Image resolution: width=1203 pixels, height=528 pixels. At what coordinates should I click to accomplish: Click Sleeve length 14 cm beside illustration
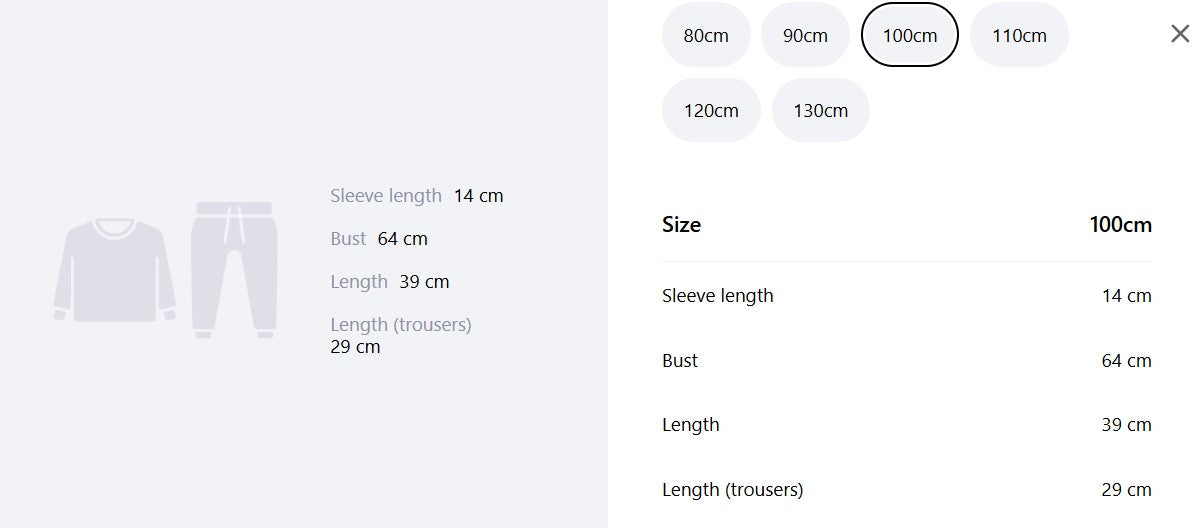point(417,196)
